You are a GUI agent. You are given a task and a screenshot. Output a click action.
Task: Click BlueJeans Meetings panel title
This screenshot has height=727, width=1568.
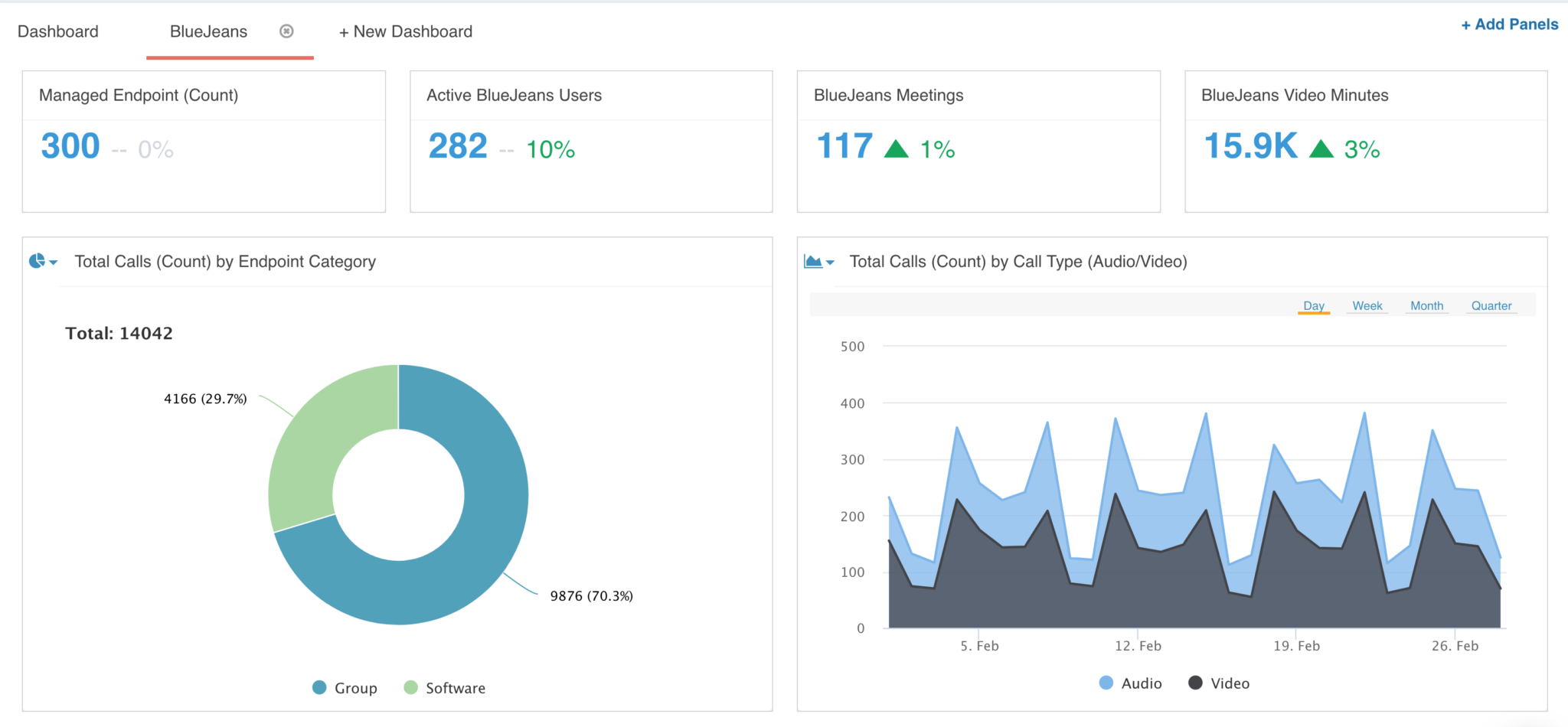click(888, 95)
